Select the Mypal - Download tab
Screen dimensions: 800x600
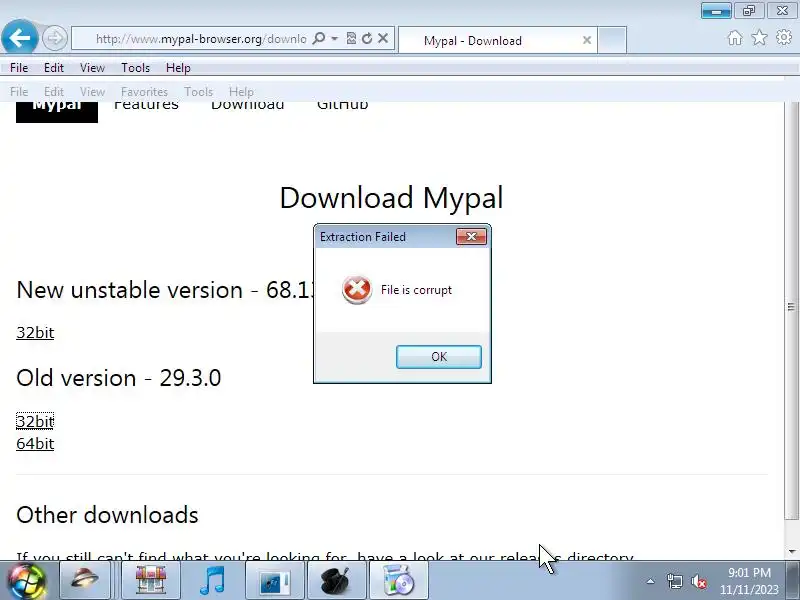point(497,40)
